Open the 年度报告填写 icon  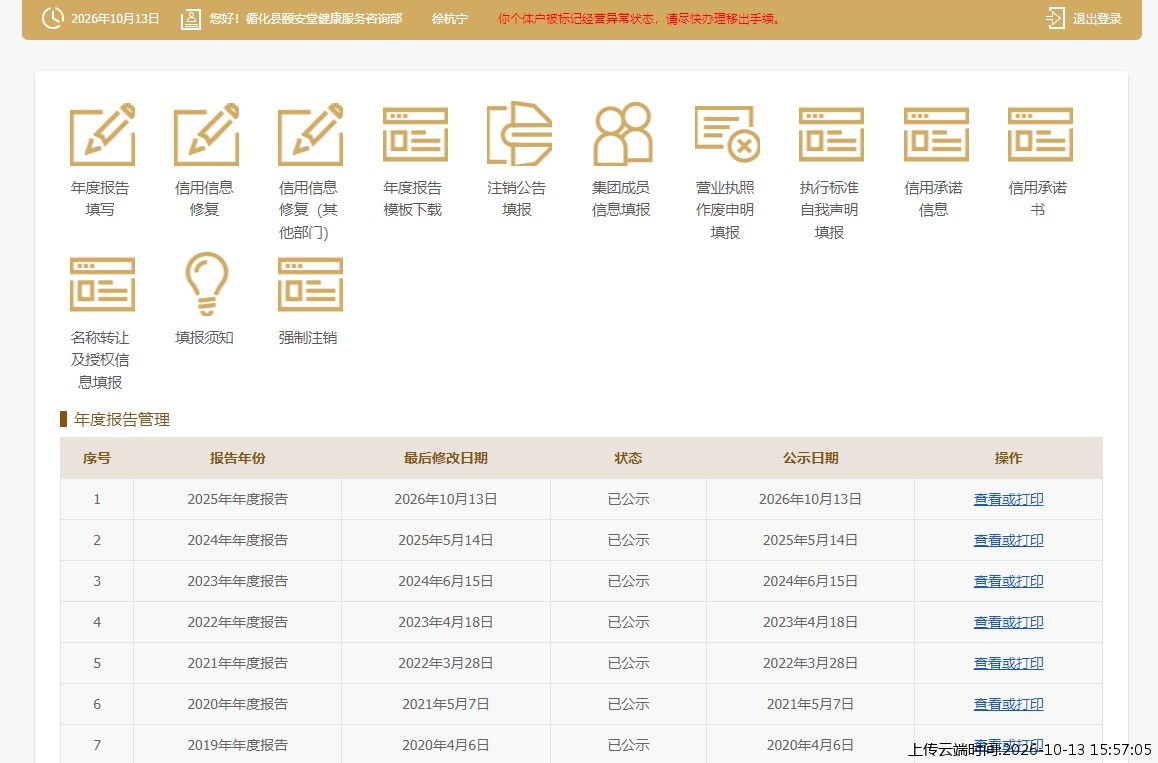coord(102,134)
